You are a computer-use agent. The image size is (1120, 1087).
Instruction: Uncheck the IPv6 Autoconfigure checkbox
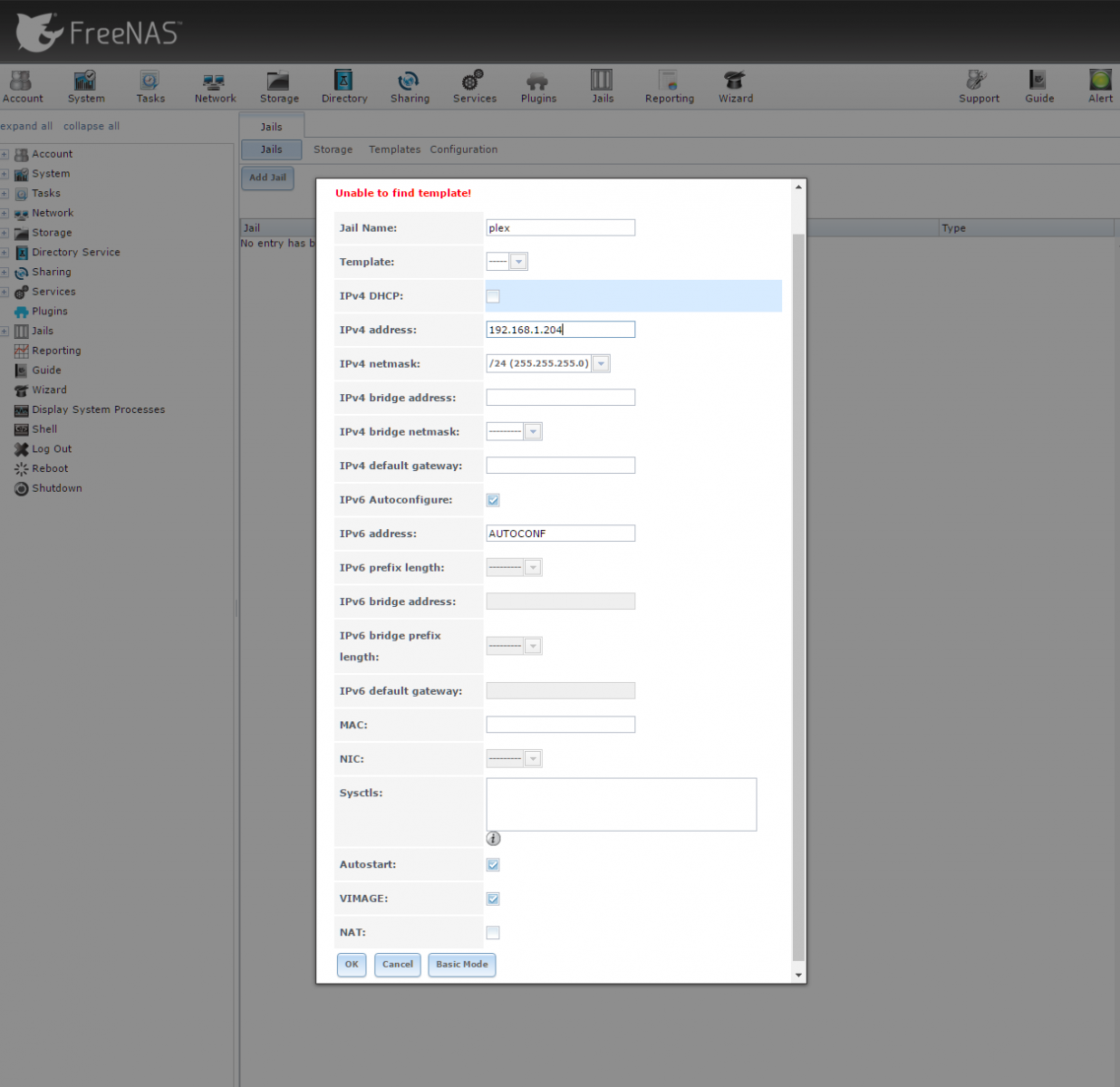click(x=493, y=500)
